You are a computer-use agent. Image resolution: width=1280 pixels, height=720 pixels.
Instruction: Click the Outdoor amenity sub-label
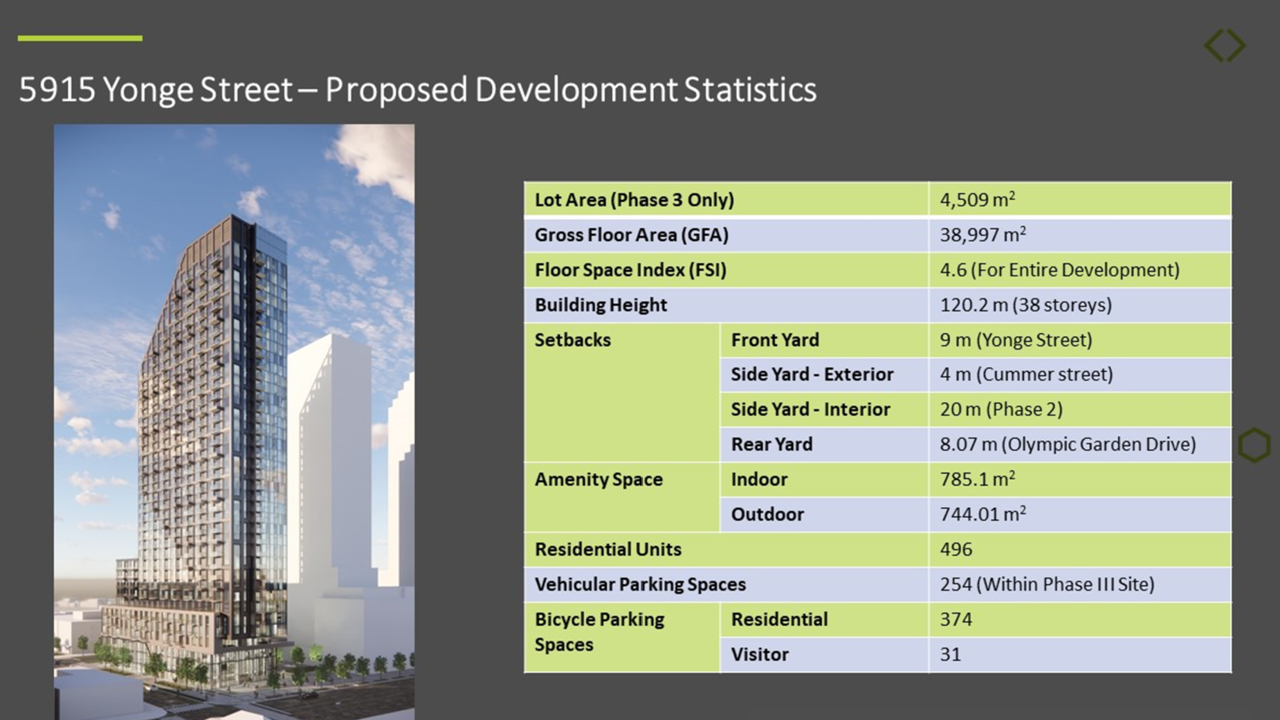pos(767,514)
